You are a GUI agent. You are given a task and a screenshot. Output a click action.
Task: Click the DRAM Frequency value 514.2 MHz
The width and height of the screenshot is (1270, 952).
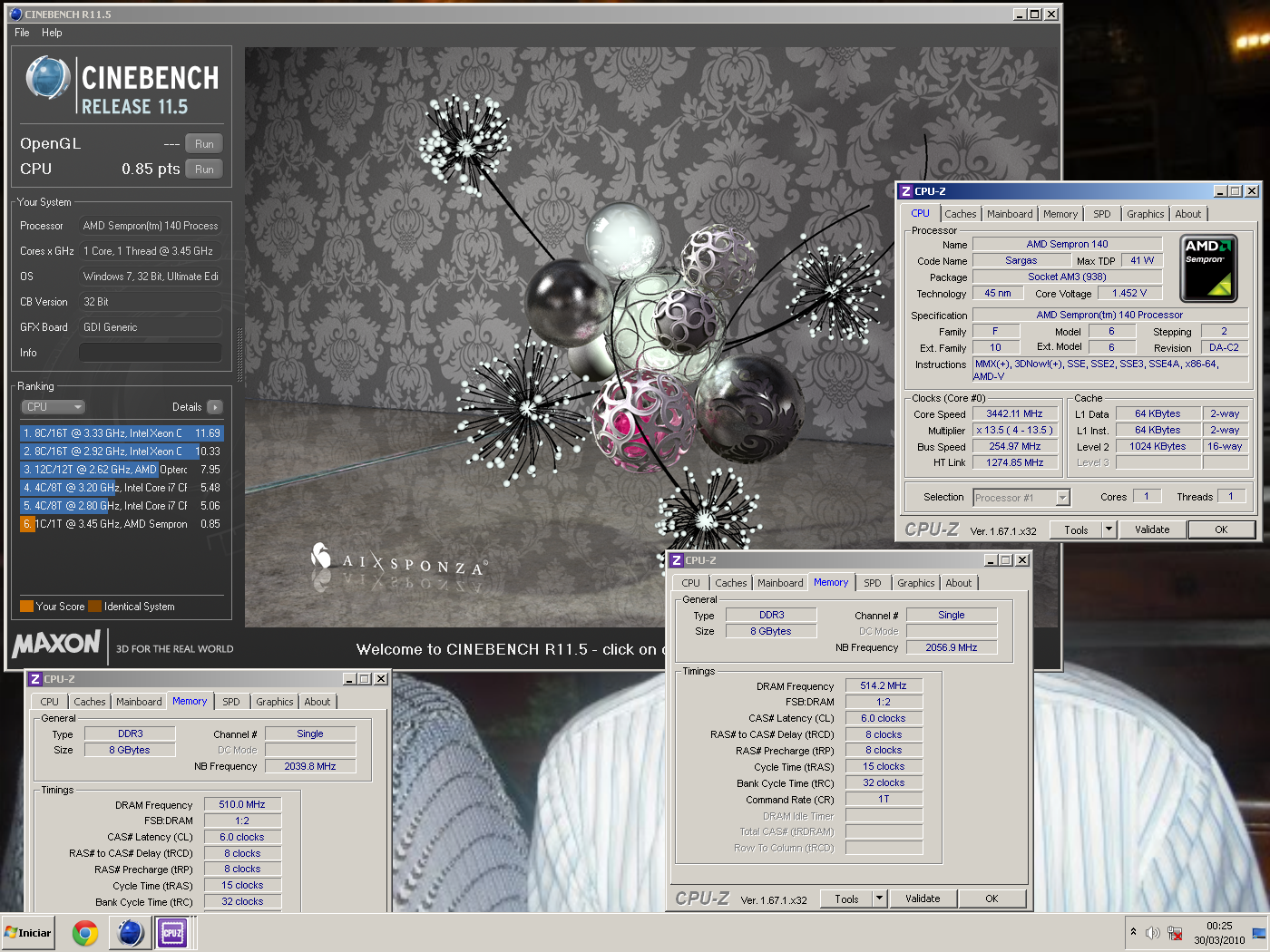tap(884, 686)
